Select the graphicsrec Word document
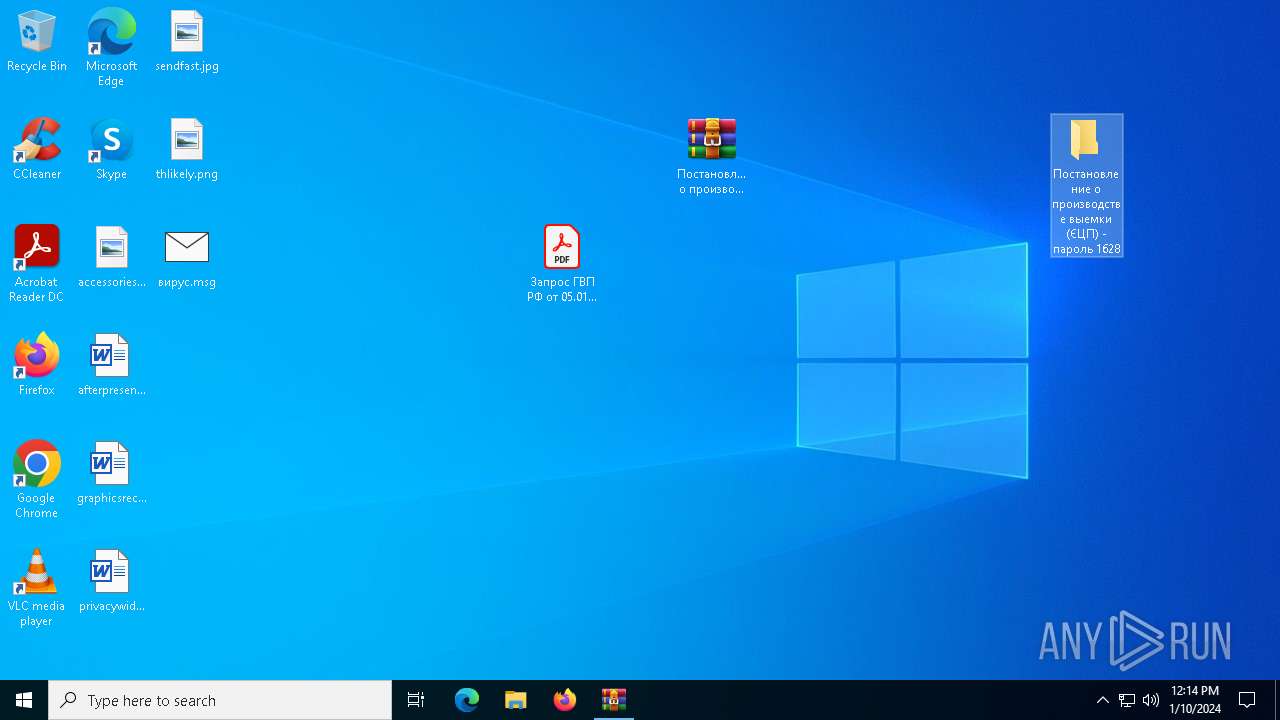This screenshot has height=720, width=1280. point(111,474)
